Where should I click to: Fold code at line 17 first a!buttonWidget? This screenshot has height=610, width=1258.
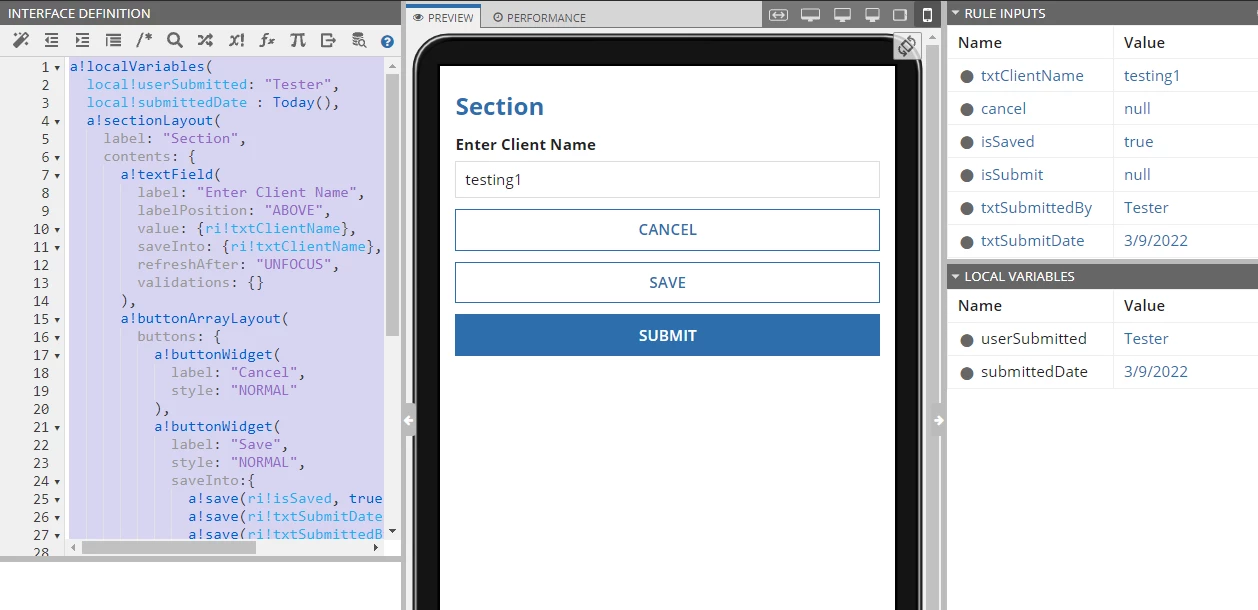pyautogui.click(x=57, y=355)
